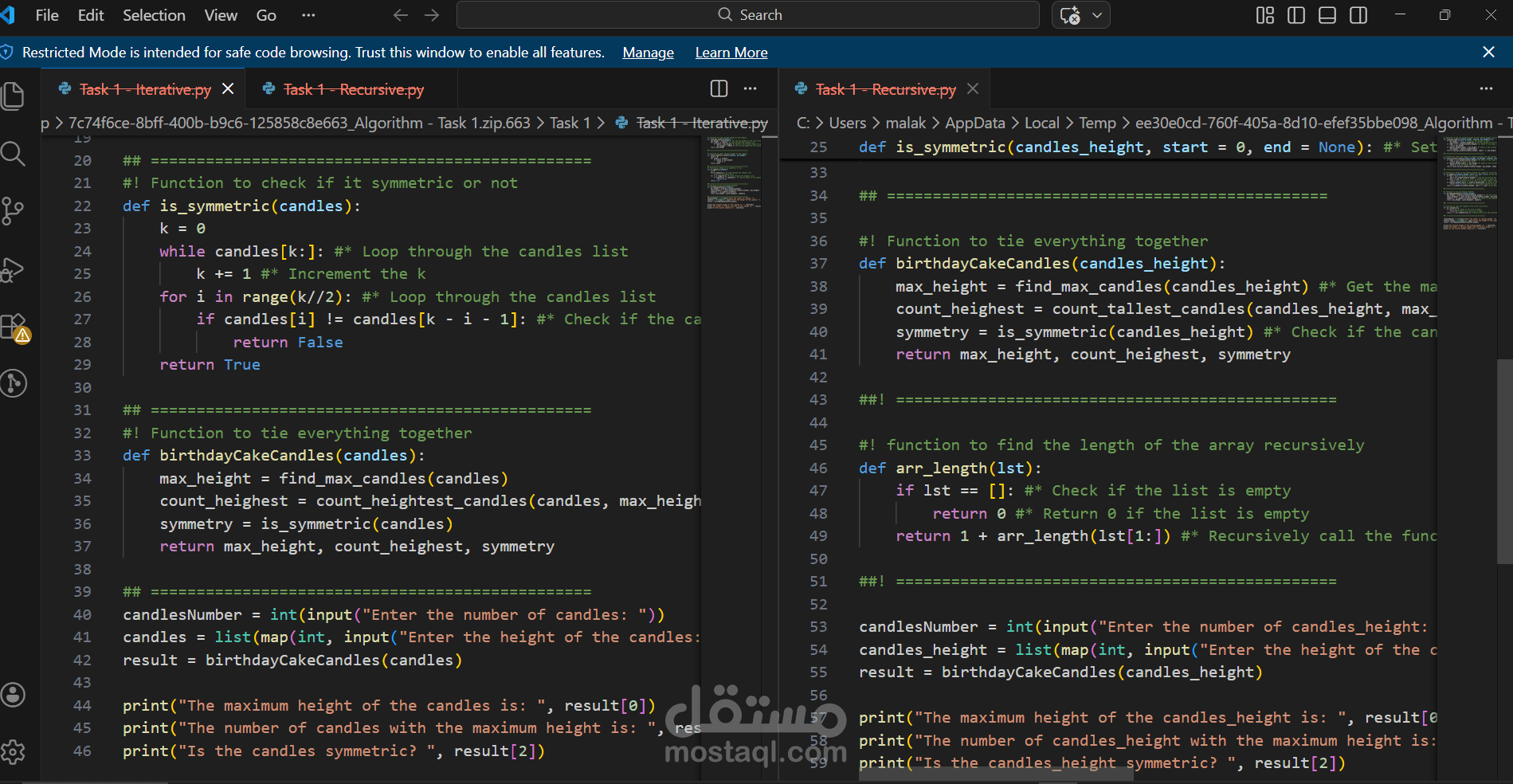Close the right group's Task 1 - Recursive.py tab
Screen dimensions: 1513x784
(x=973, y=88)
